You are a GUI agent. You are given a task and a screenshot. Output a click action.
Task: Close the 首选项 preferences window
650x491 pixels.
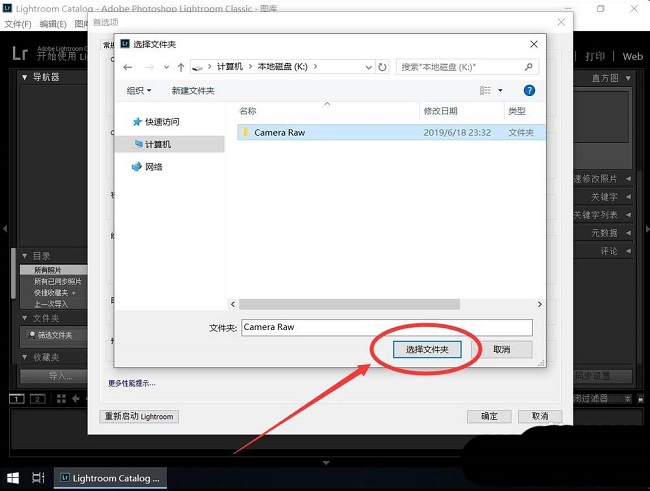[x=561, y=22]
